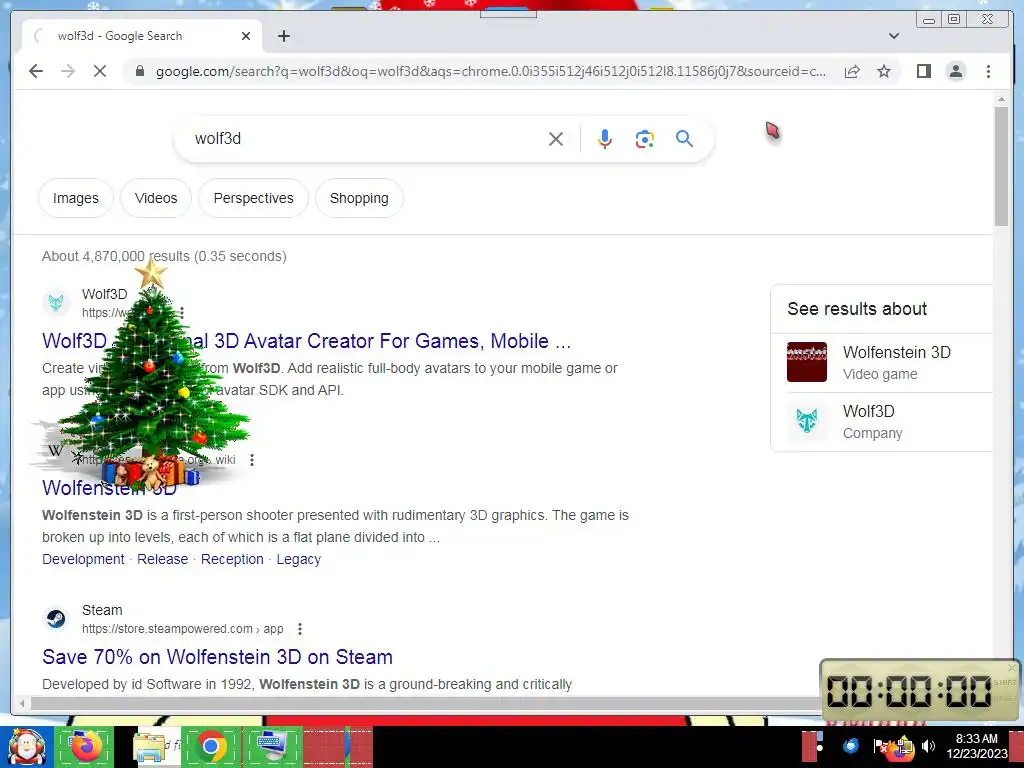Viewport: 1024px width, 768px height.
Task: Open the network tray icon
Action: tap(904, 746)
